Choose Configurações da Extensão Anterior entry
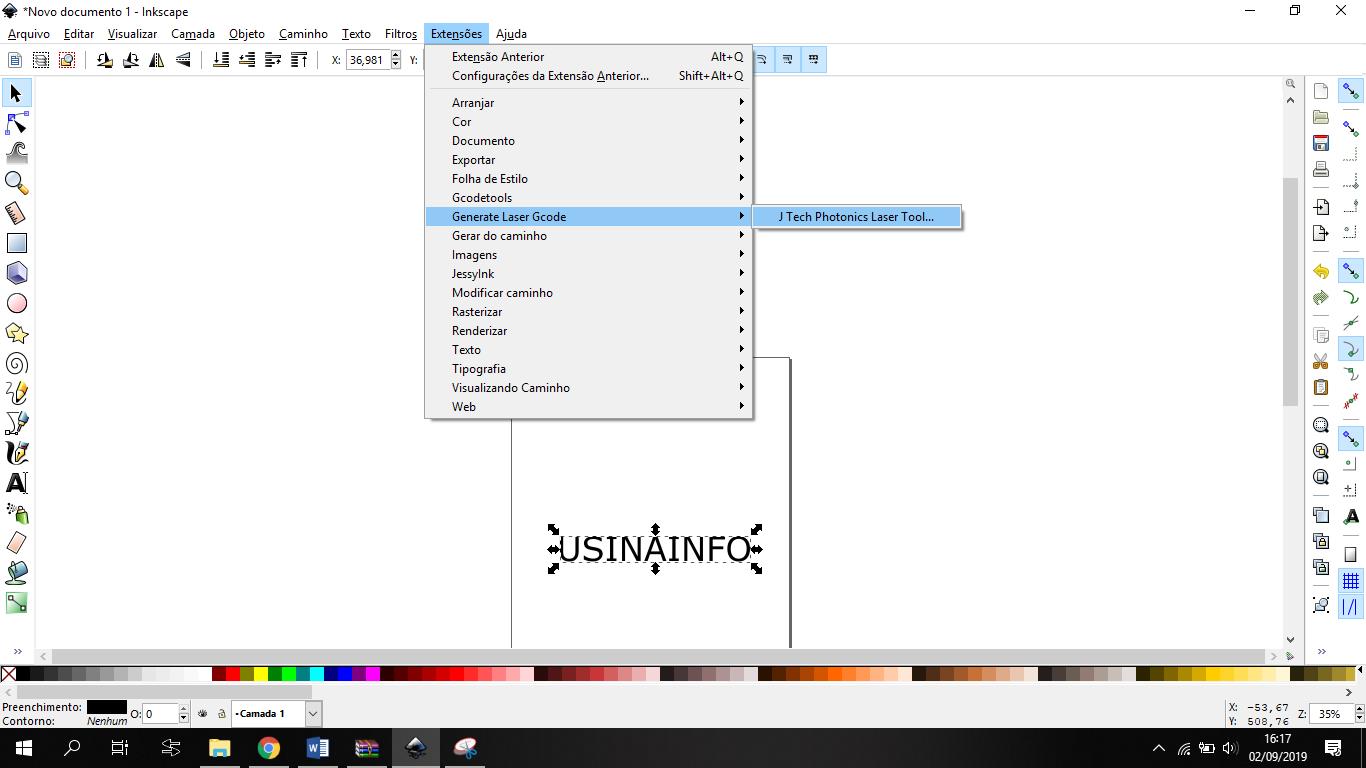 pos(589,76)
